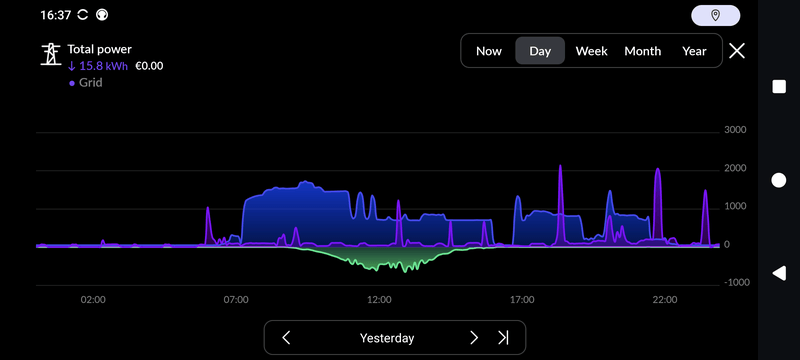The width and height of the screenshot is (800, 360).
Task: Toggle the Grid legend item
Action: coord(86,83)
